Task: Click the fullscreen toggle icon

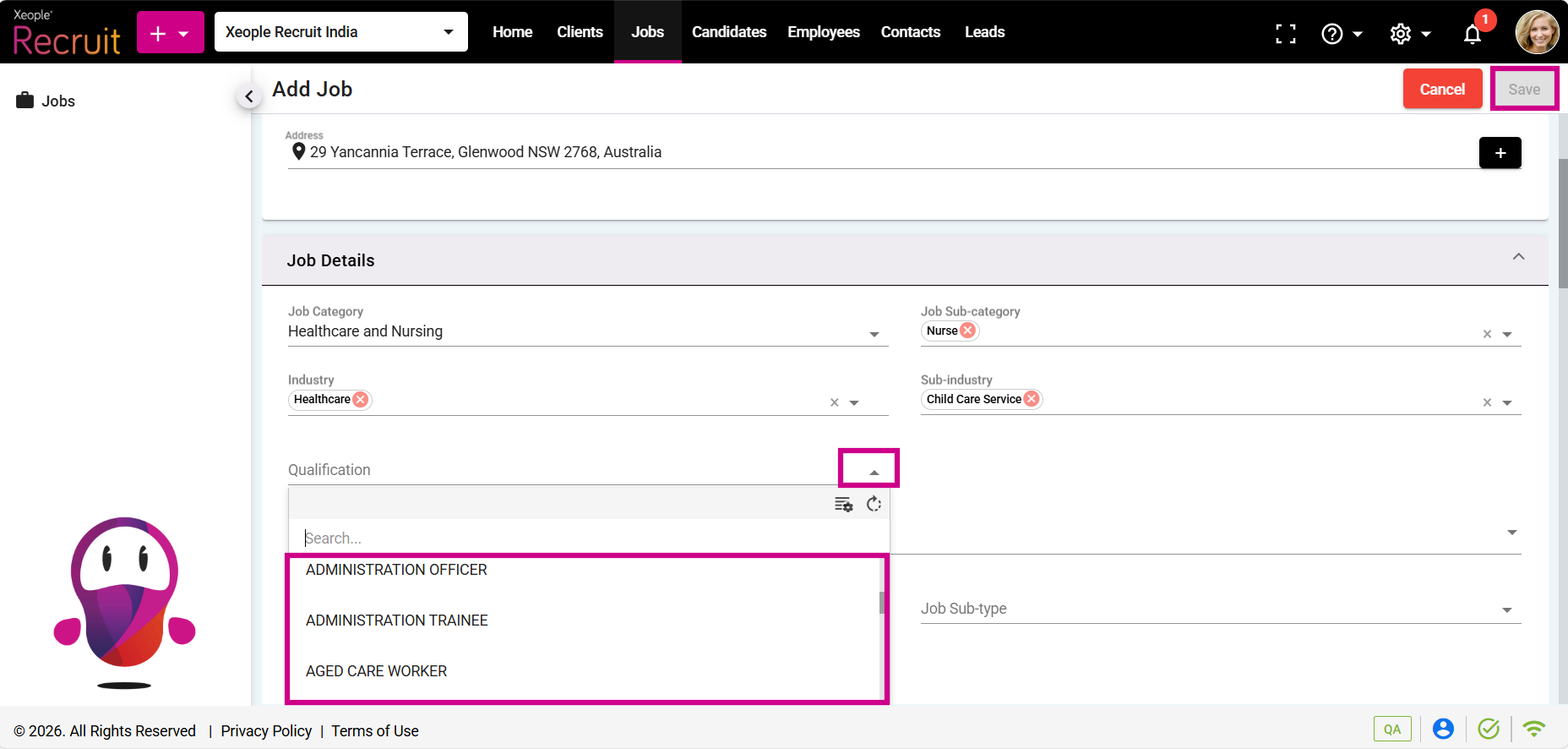Action: (x=1285, y=33)
